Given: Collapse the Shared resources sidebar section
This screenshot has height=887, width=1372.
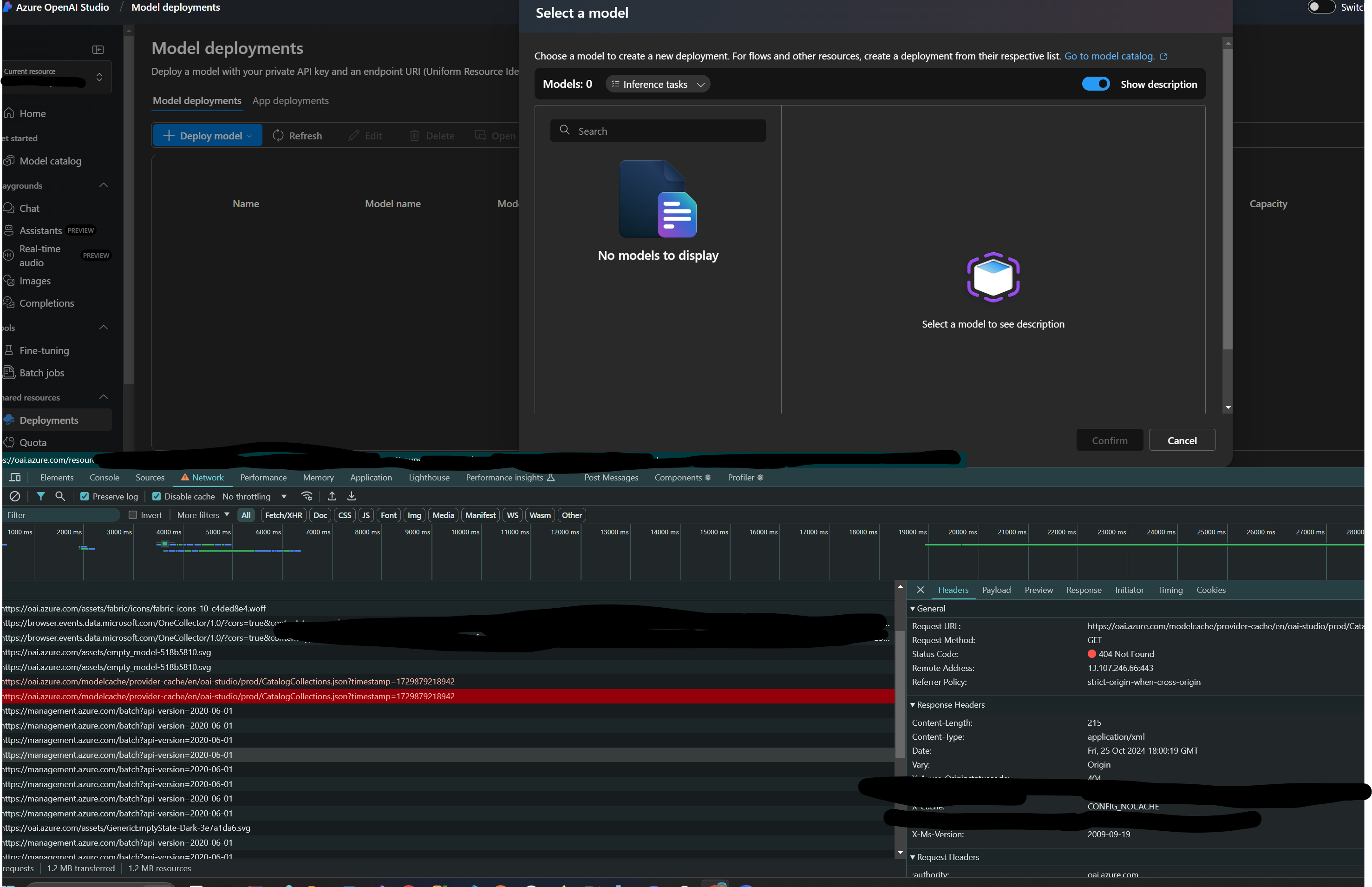Looking at the screenshot, I should coord(104,397).
